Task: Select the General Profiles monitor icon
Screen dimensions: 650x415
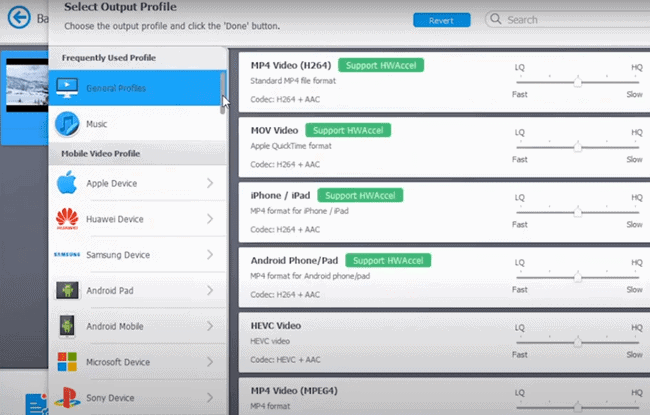Action: 67,88
